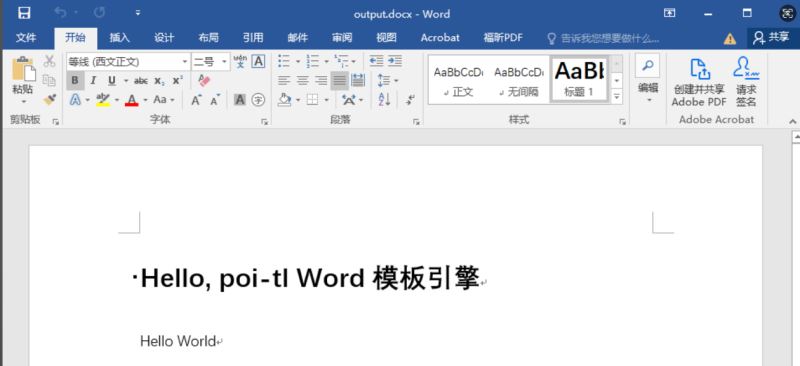800x366 pixels.
Task: Apply distributed alignment
Action: click(x=358, y=80)
